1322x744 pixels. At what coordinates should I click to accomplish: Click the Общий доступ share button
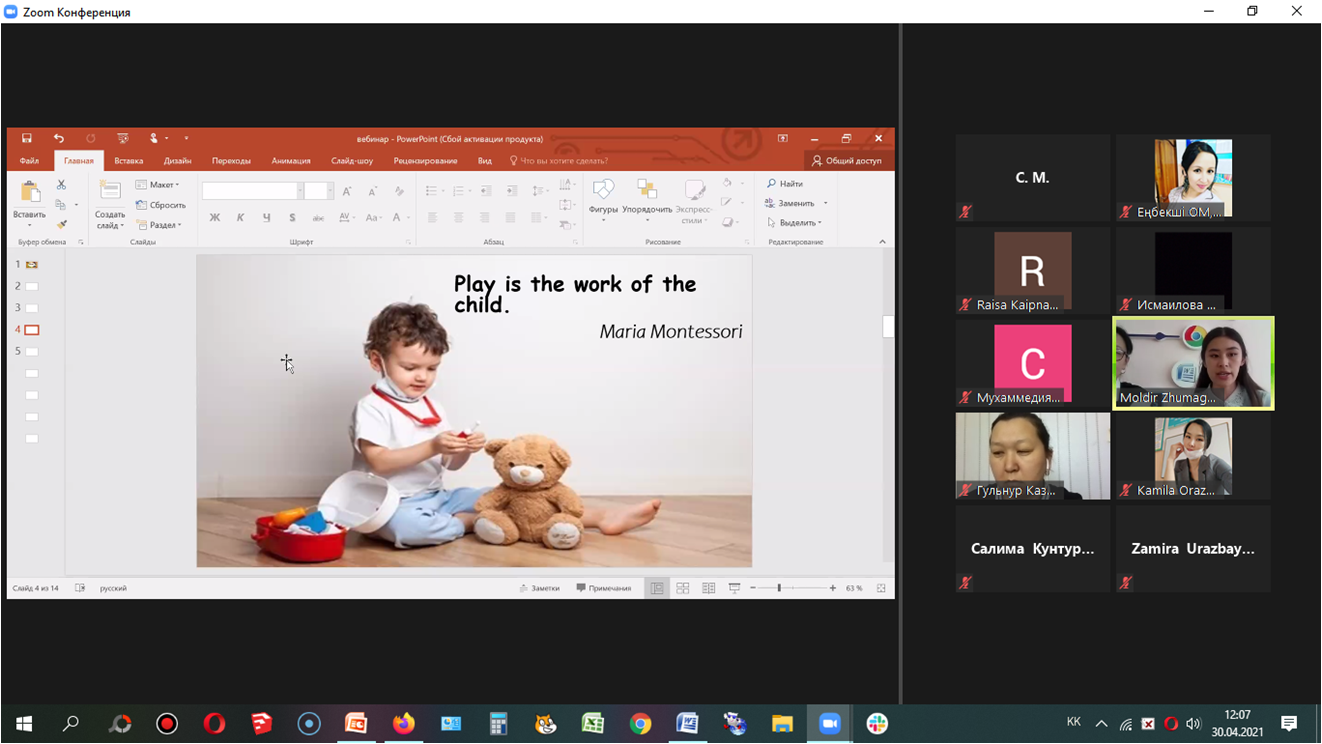pos(847,161)
